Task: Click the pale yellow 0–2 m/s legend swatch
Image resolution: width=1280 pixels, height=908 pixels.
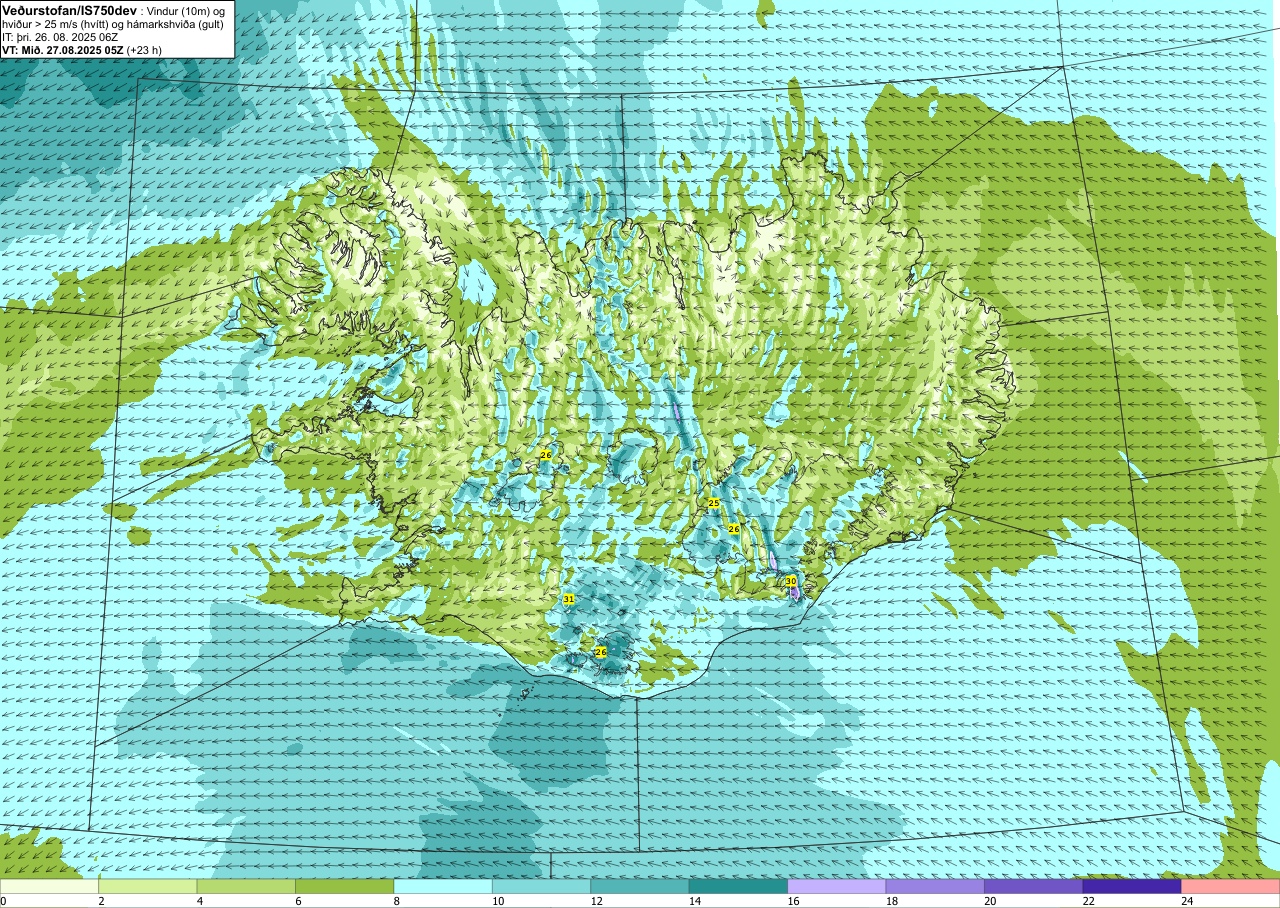Action: [49, 886]
